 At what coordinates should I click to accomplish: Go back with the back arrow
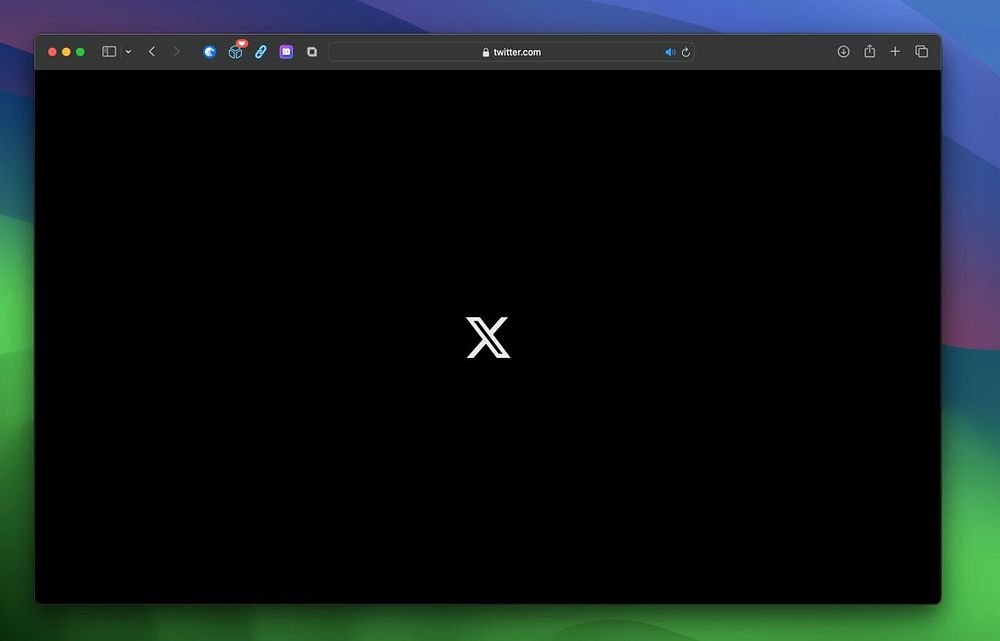152,52
